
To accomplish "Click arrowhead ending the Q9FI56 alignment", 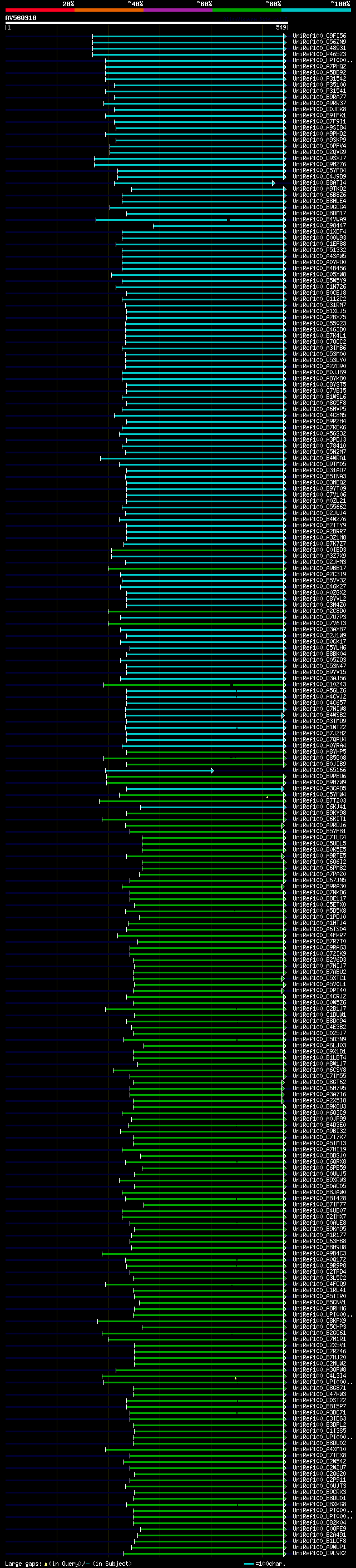I will (284, 37).
